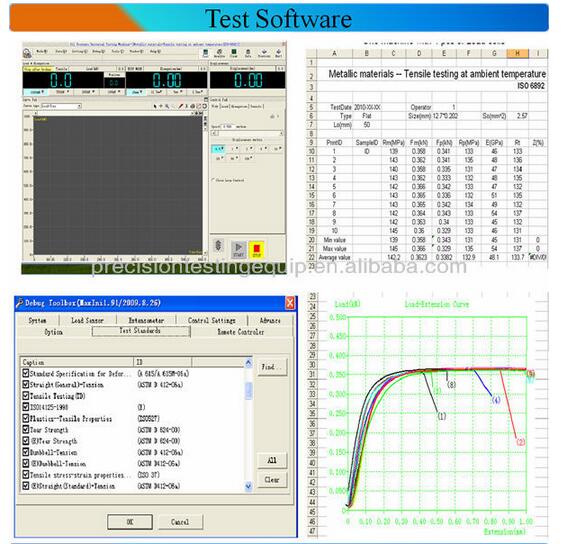Switch to the Load Sensor tab
The height and width of the screenshot is (544, 576).
pos(87,320)
